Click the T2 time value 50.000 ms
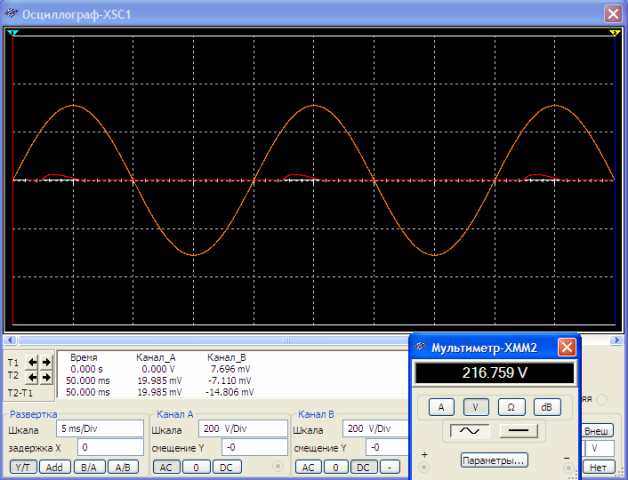Screen dimensions: 628x480 pos(88,381)
